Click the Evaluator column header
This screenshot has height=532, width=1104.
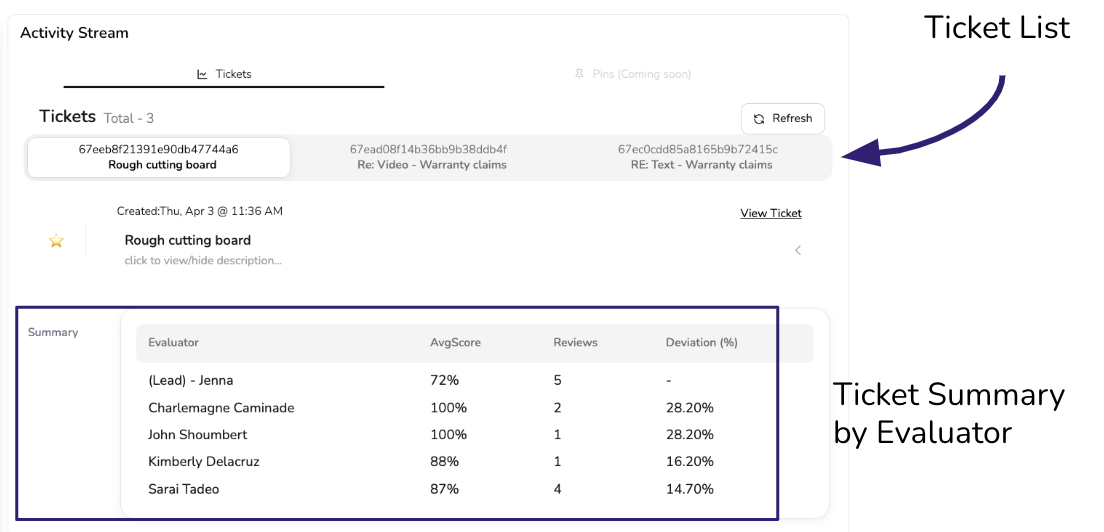coord(173,342)
